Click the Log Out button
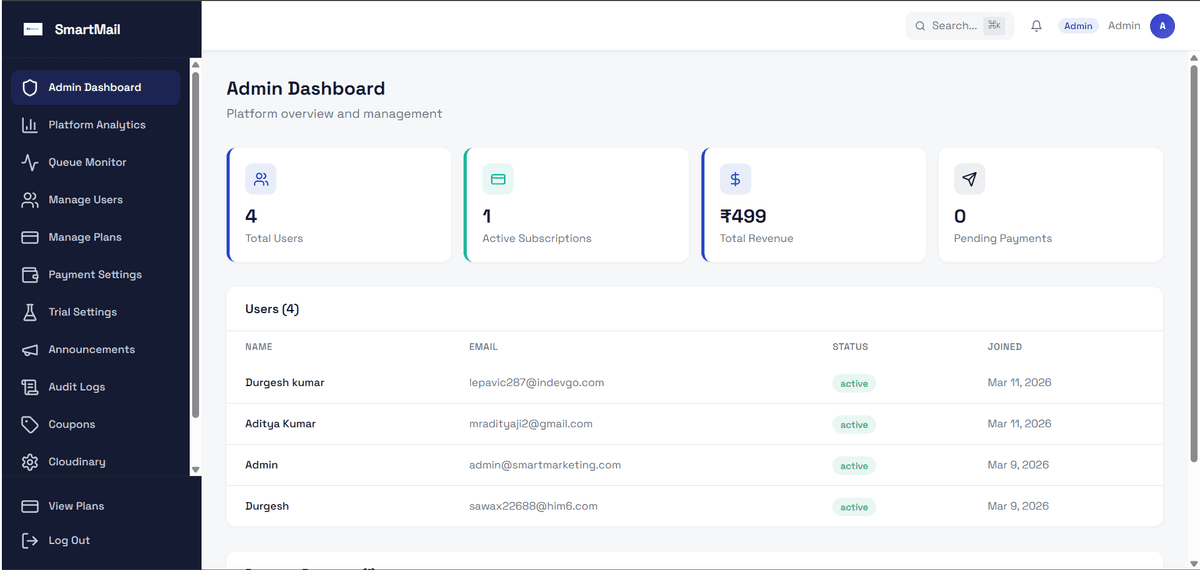The image size is (1200, 570). click(96, 541)
